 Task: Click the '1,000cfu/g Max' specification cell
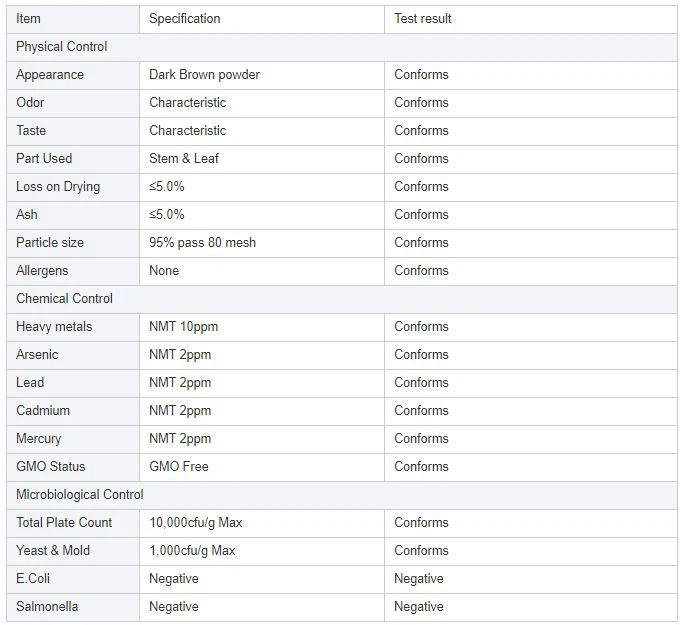[193, 550]
